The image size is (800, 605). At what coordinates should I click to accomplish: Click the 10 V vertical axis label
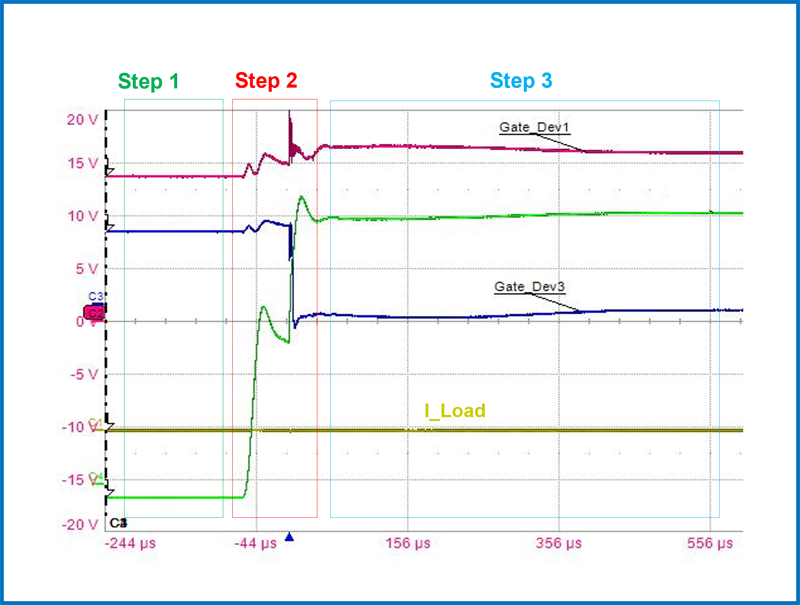click(81, 216)
